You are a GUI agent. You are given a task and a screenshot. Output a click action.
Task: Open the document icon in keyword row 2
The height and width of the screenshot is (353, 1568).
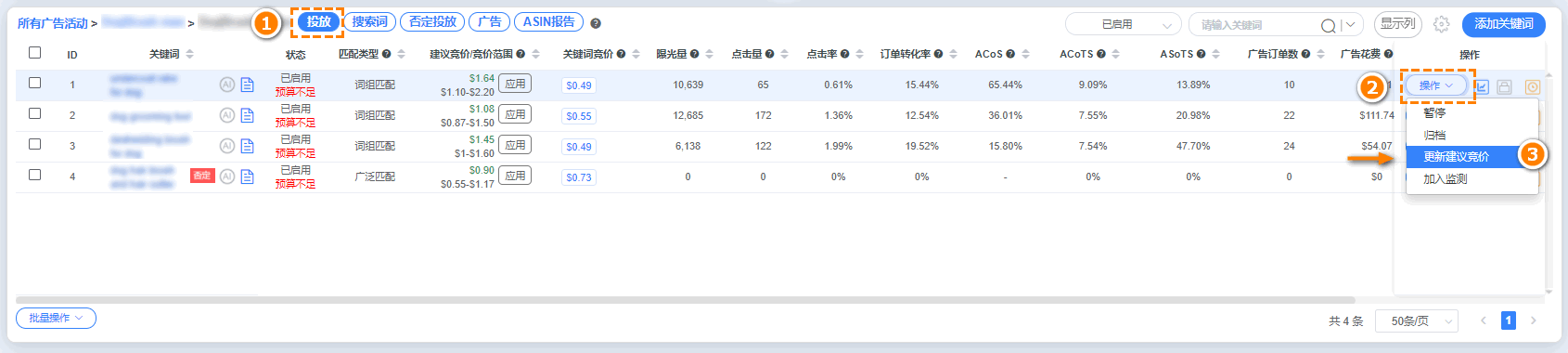coord(247,115)
